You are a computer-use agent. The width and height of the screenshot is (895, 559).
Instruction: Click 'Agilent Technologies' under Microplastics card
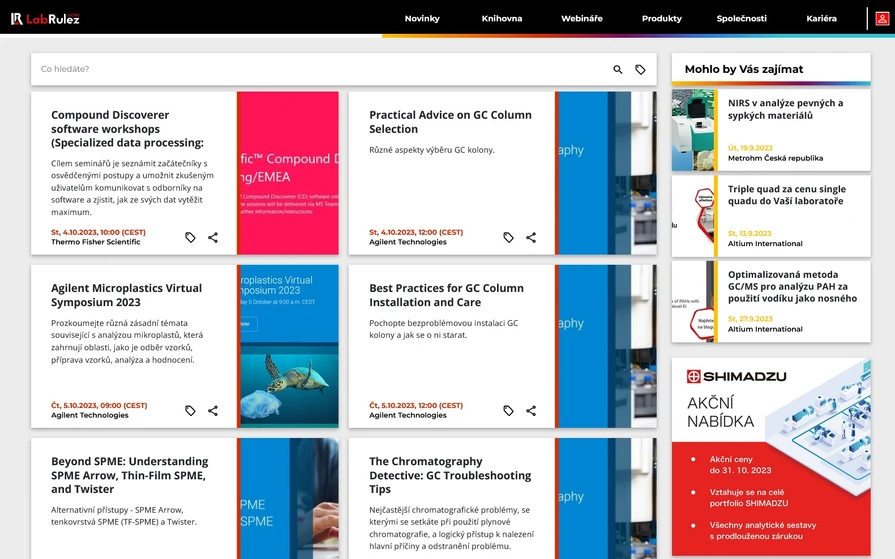(x=90, y=415)
